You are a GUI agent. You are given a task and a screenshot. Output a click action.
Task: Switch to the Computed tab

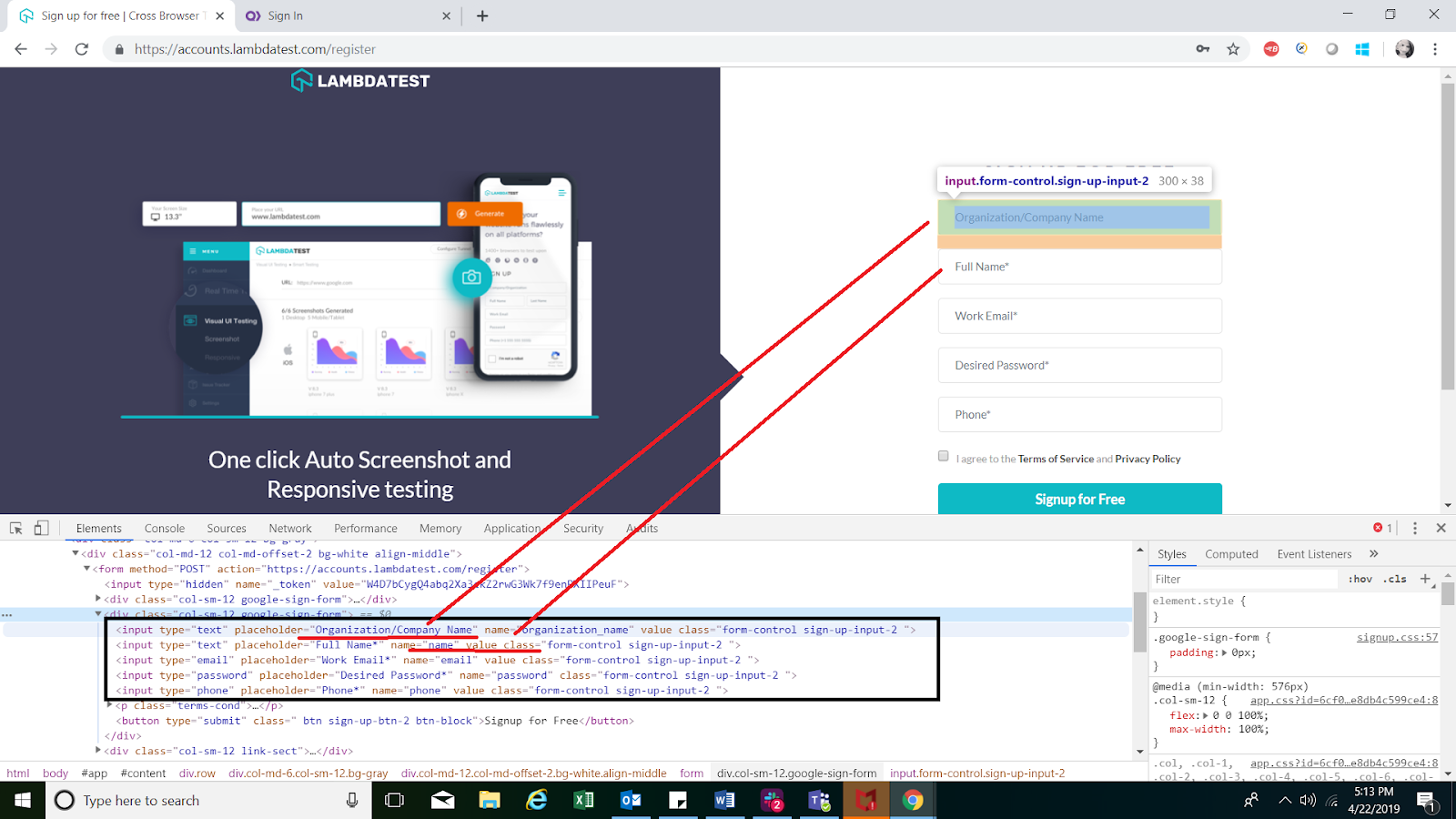click(1231, 553)
